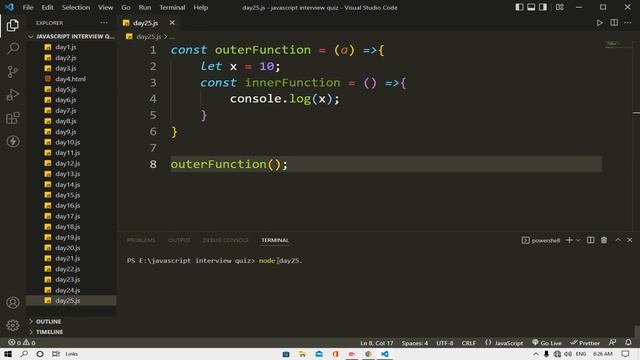This screenshot has height=360, width=640.
Task: Open the Accounts menu icon
Action: (13, 302)
